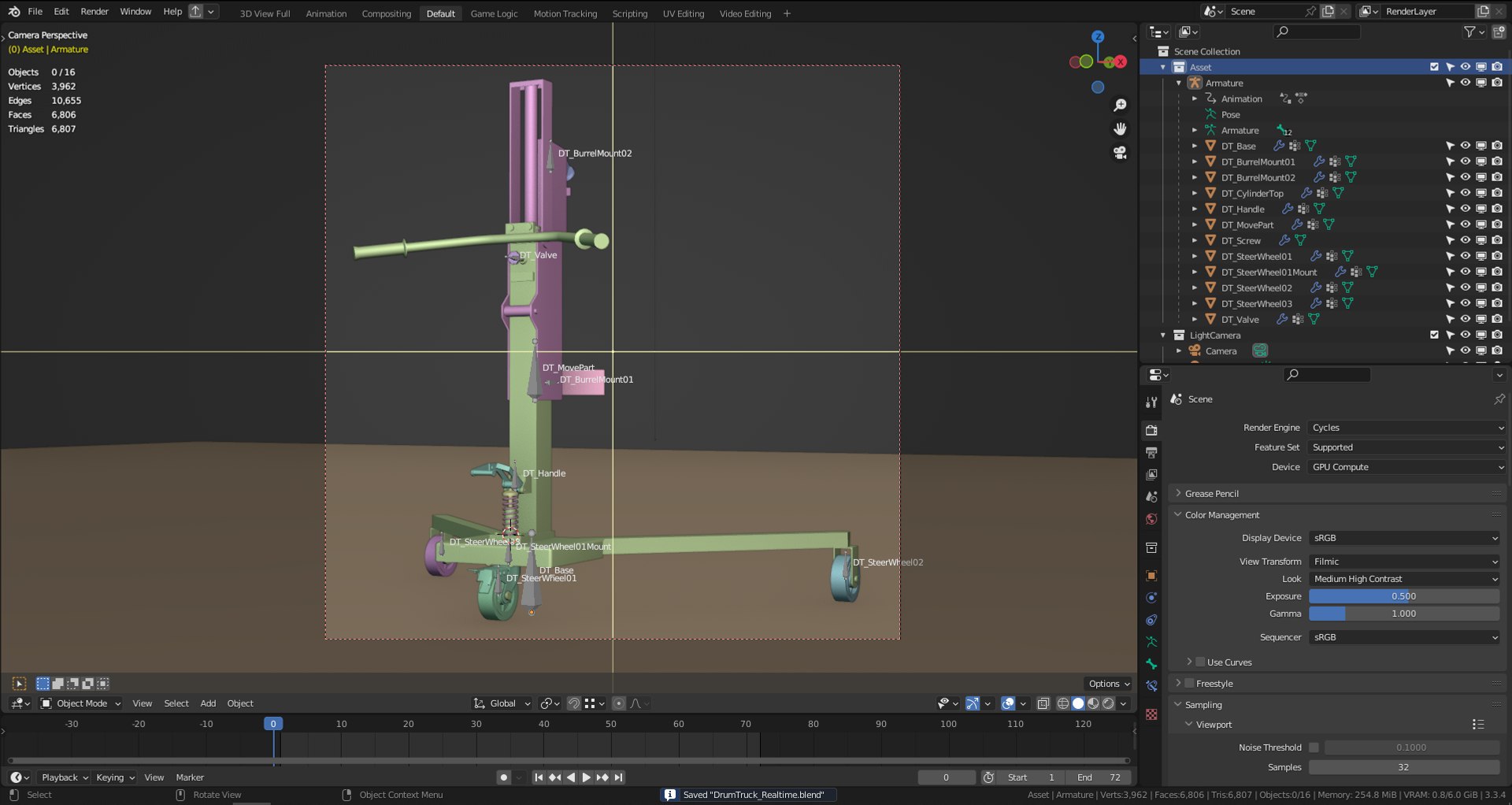Toggle the Asset collection exclude checkbox
Screen dimensions: 1512x805
[1434, 67]
